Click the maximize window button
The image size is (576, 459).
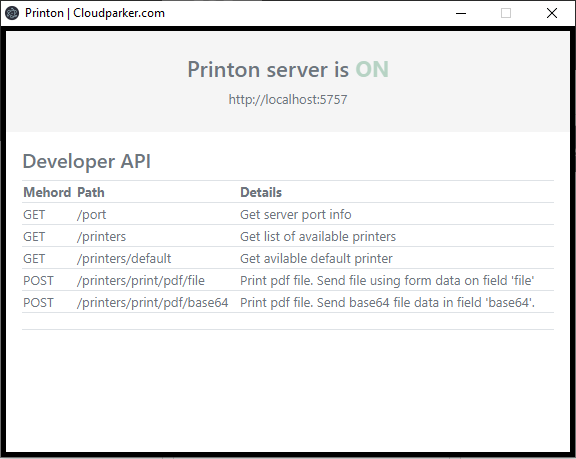(506, 13)
